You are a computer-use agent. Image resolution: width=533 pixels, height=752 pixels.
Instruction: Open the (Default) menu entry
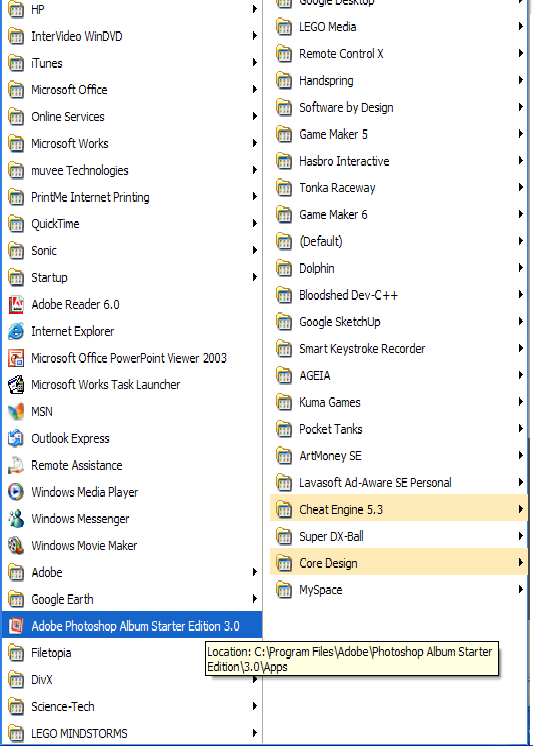coord(398,241)
